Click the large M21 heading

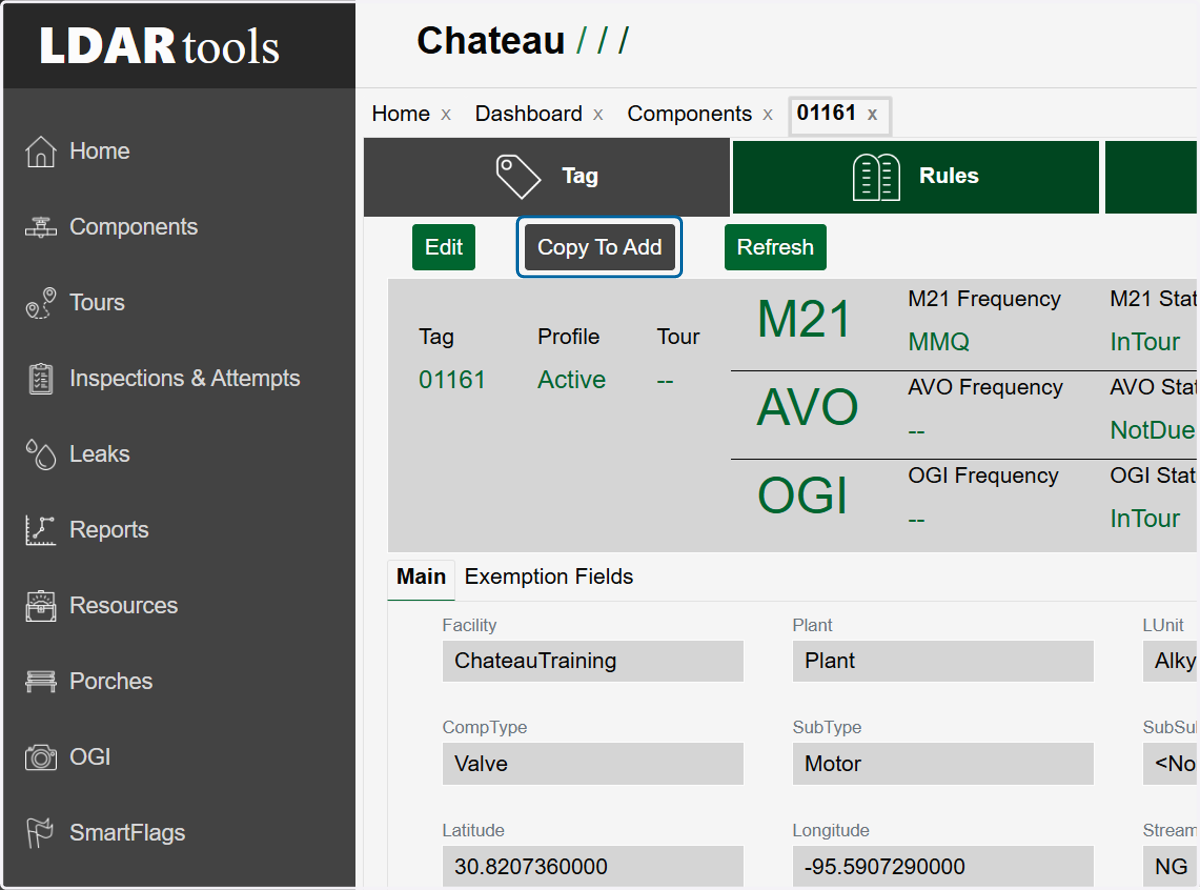pos(805,320)
